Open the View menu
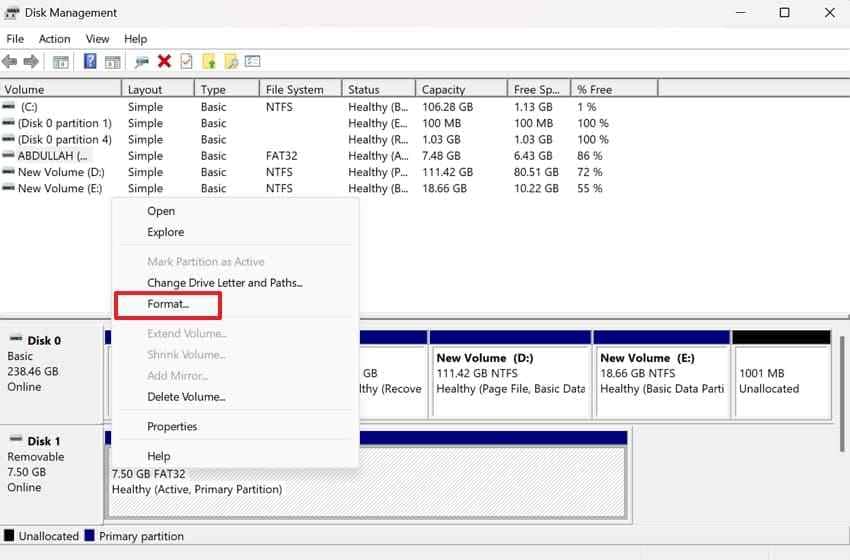The width and height of the screenshot is (850, 560). [x=97, y=39]
